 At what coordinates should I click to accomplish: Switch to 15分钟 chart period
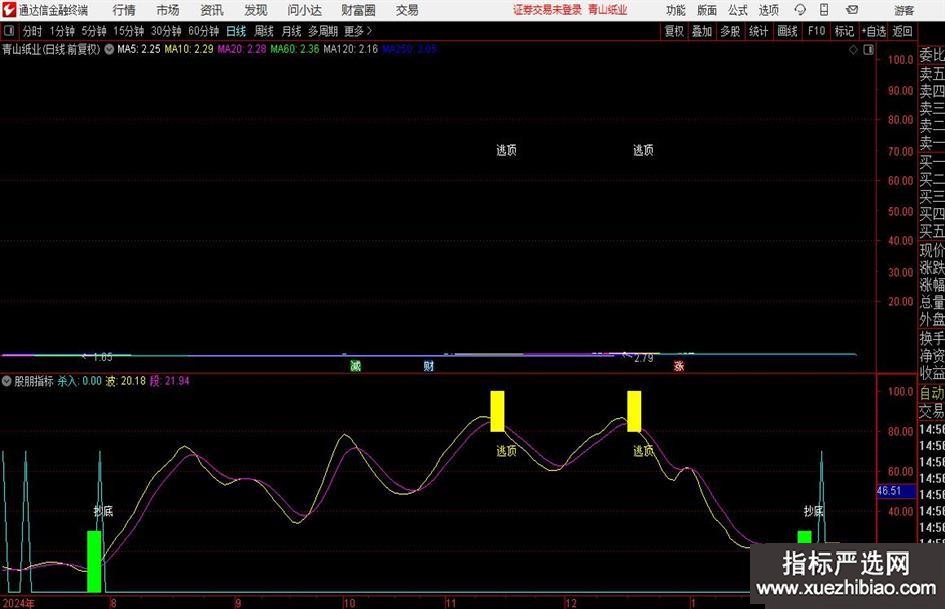128,31
